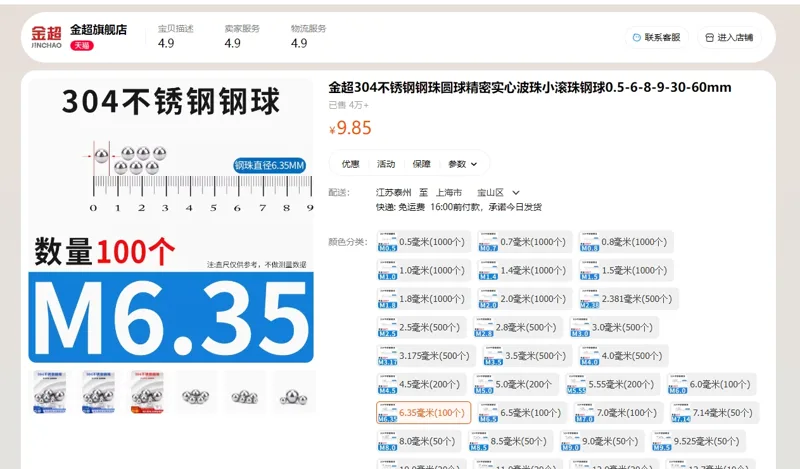This screenshot has height=469, width=800.
Task: Click the selected 6.35毫米(100个) variant
Action: coord(423,413)
